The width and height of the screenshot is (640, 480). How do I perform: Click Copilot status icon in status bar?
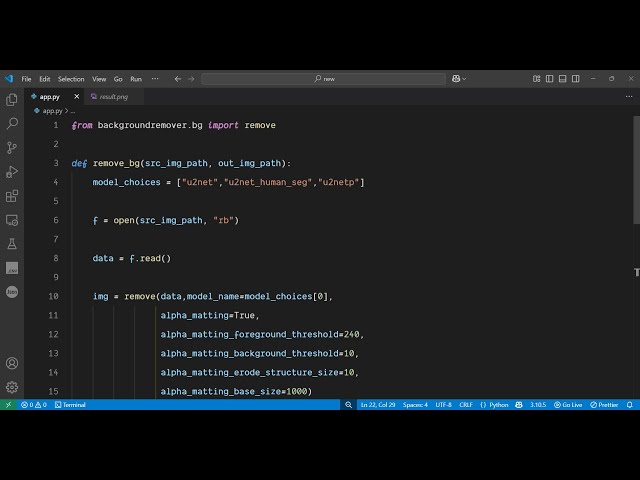[x=519, y=404]
